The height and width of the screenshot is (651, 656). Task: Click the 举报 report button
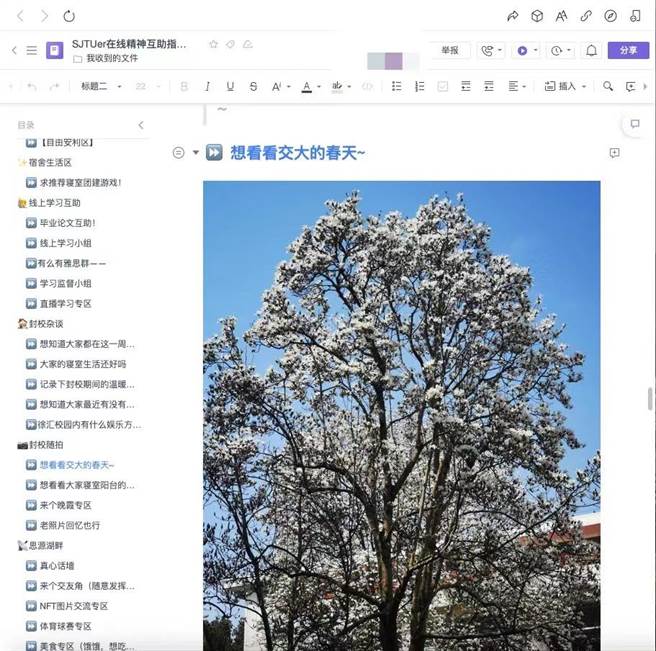[450, 51]
